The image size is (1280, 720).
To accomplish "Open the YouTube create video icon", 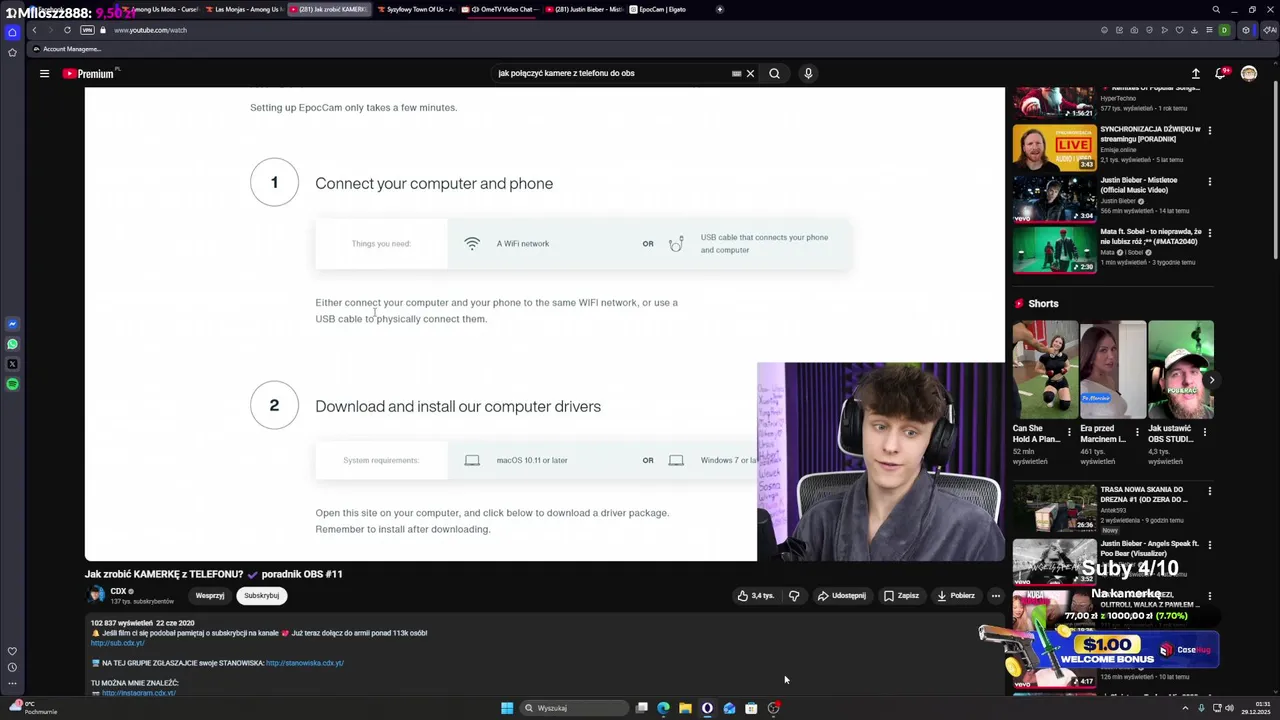I will (1195, 73).
